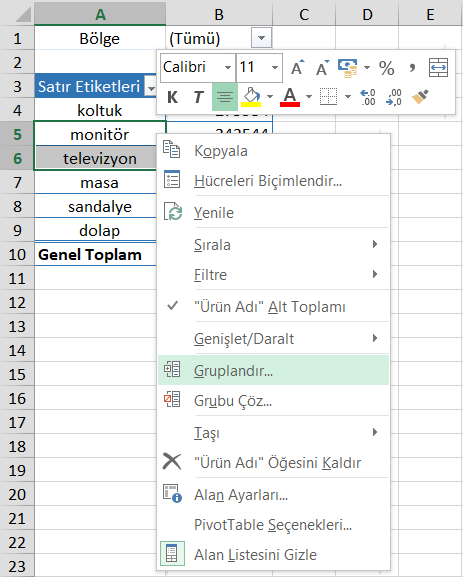Select Alan Listesini Gizle entry
463x577 pixels.
(273, 555)
